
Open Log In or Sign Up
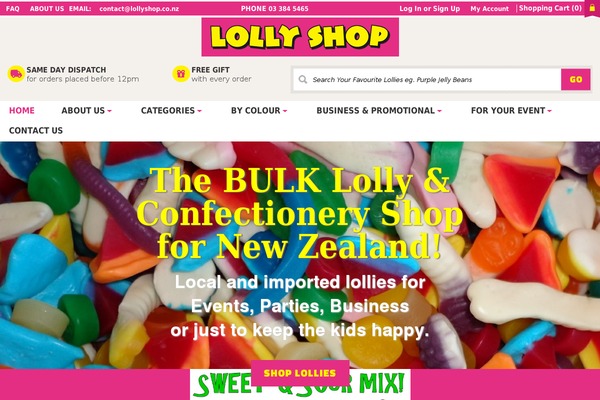(x=430, y=8)
